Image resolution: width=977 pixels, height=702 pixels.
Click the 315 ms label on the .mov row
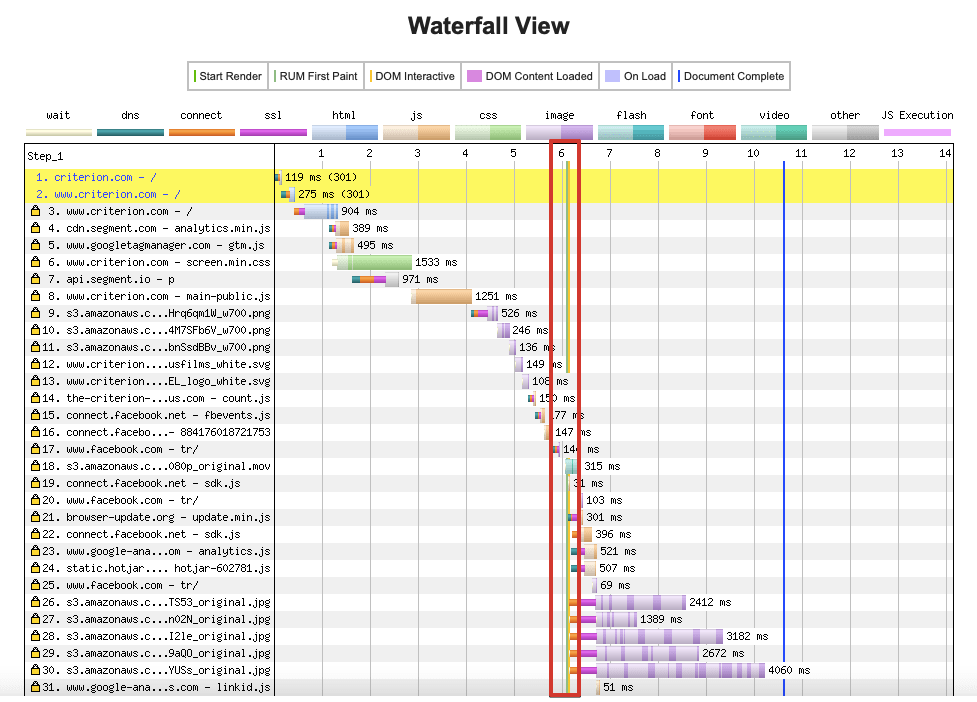602,466
